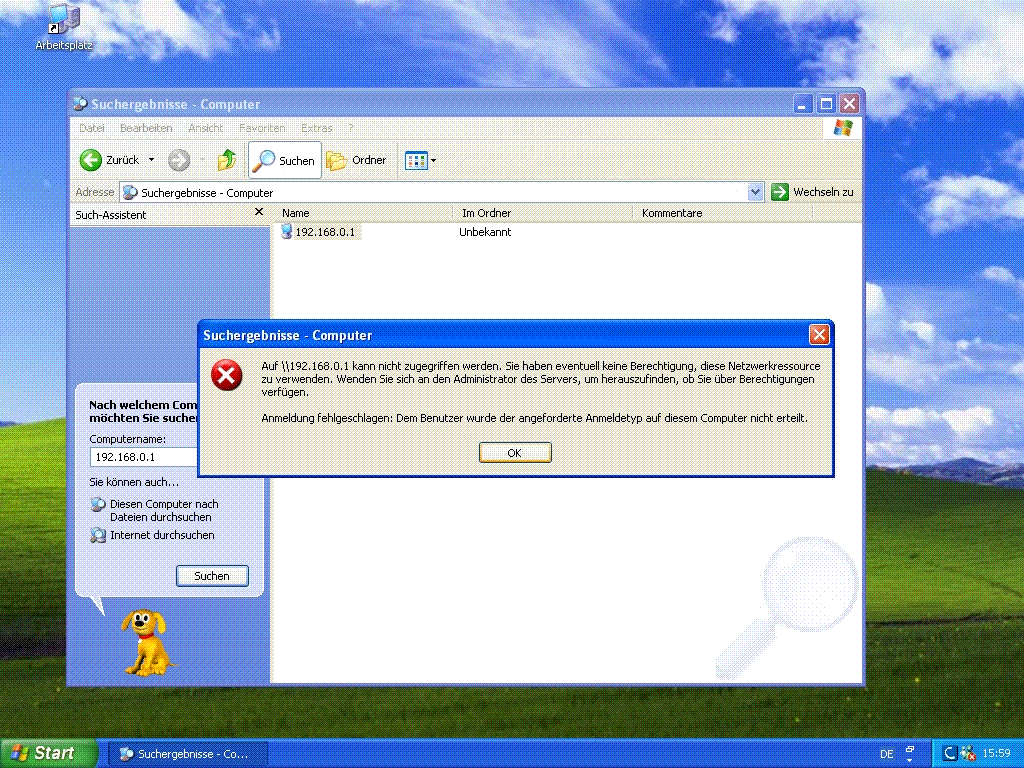Open the Extras menu
The image size is (1024, 768).
coord(317,128)
